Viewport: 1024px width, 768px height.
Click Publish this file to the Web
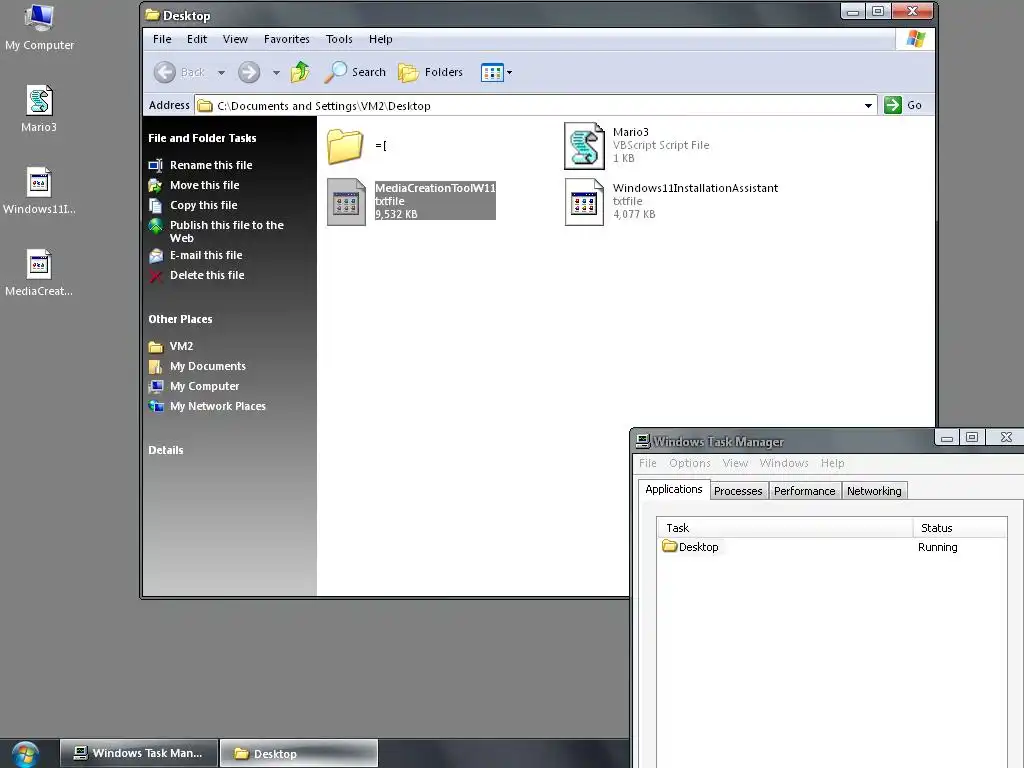227,231
